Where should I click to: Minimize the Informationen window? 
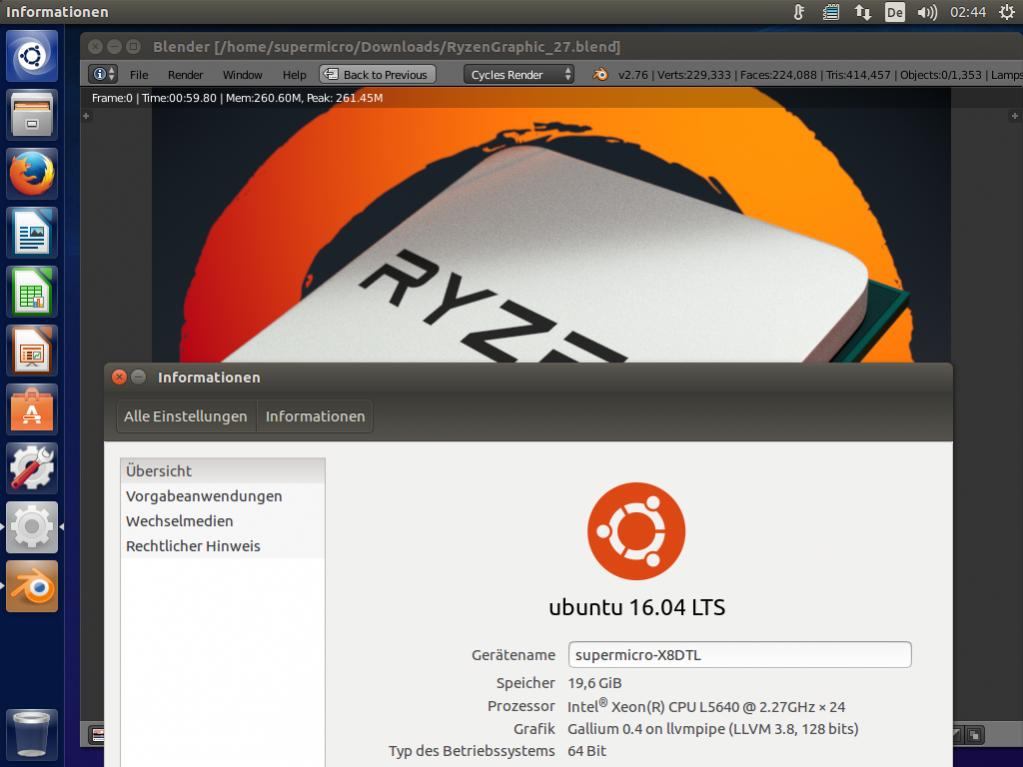tap(138, 377)
